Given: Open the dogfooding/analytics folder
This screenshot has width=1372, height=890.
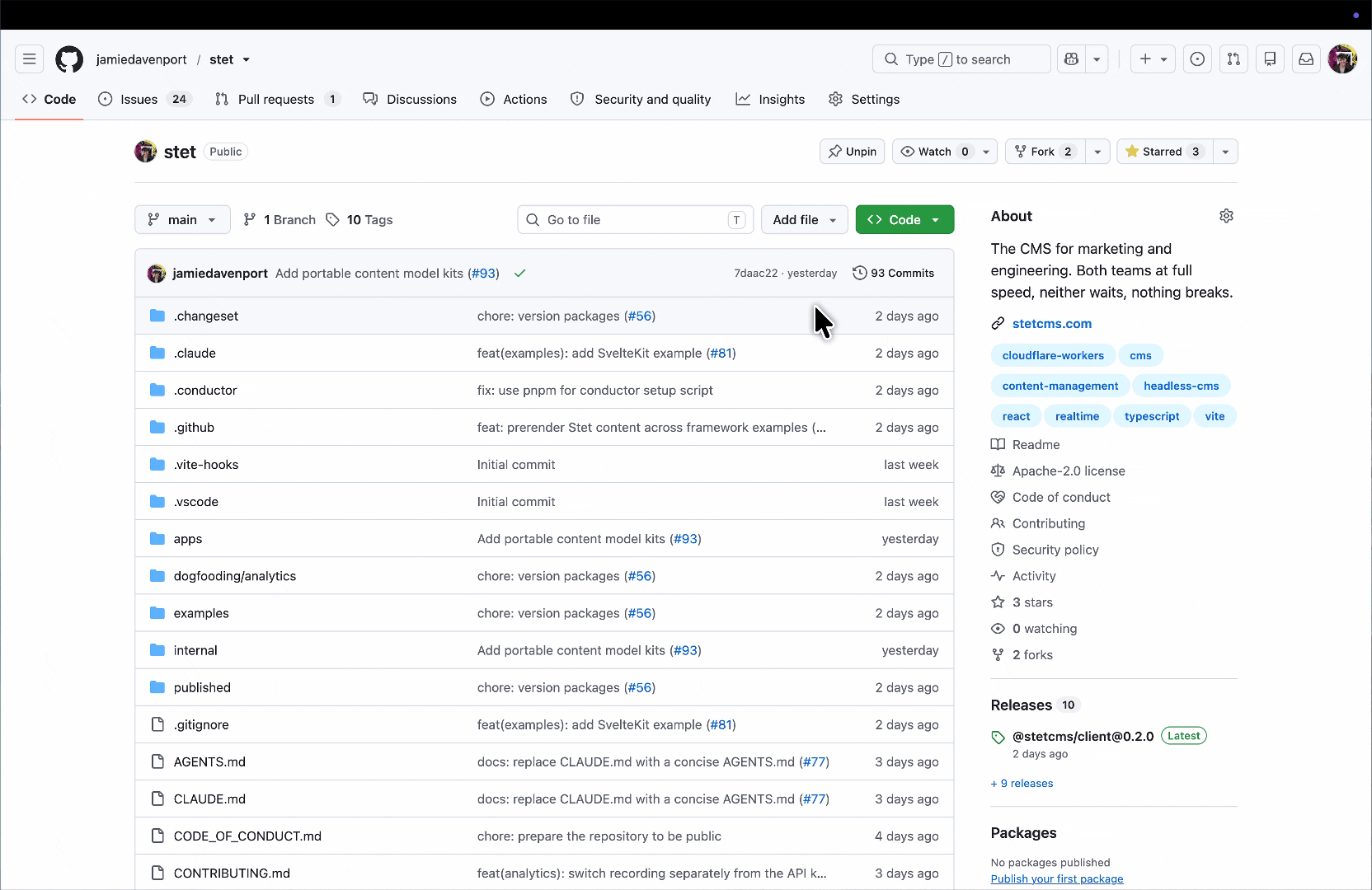Looking at the screenshot, I should [x=235, y=576].
